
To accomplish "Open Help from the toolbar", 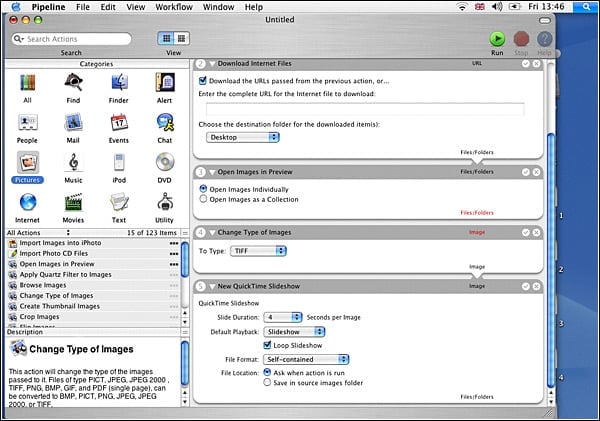I will coord(545,39).
